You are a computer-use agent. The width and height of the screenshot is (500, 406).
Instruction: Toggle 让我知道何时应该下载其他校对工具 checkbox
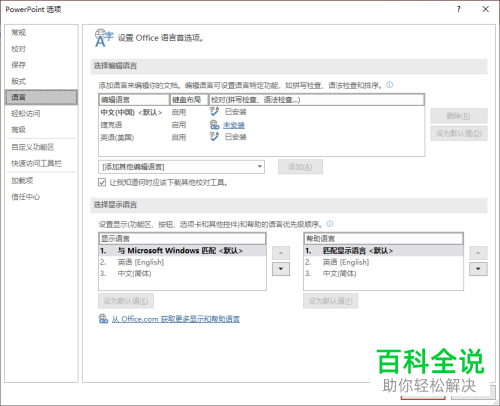coord(102,182)
